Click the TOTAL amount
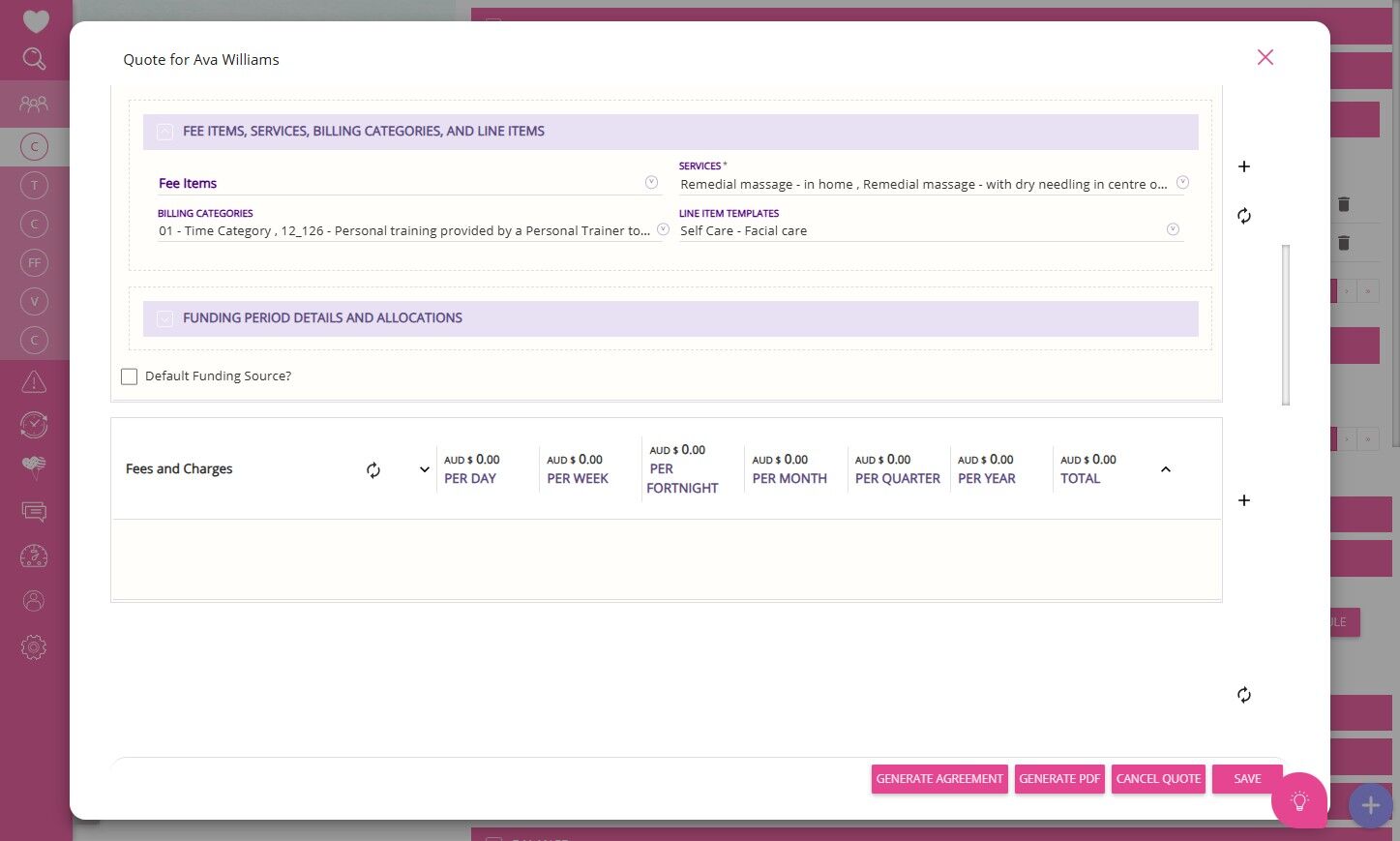 (x=1088, y=460)
